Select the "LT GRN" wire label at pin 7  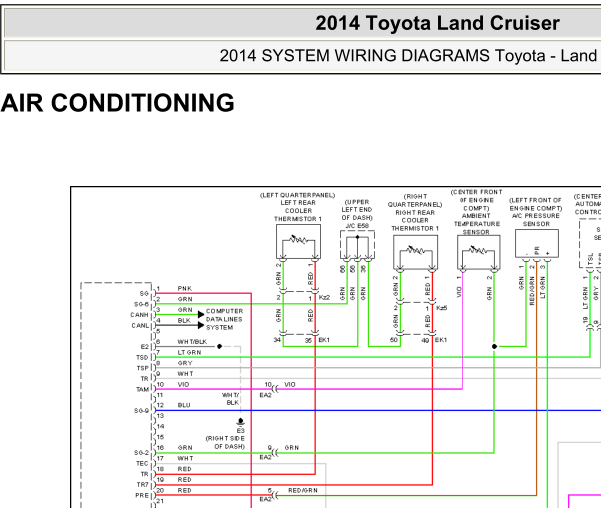pos(189,352)
